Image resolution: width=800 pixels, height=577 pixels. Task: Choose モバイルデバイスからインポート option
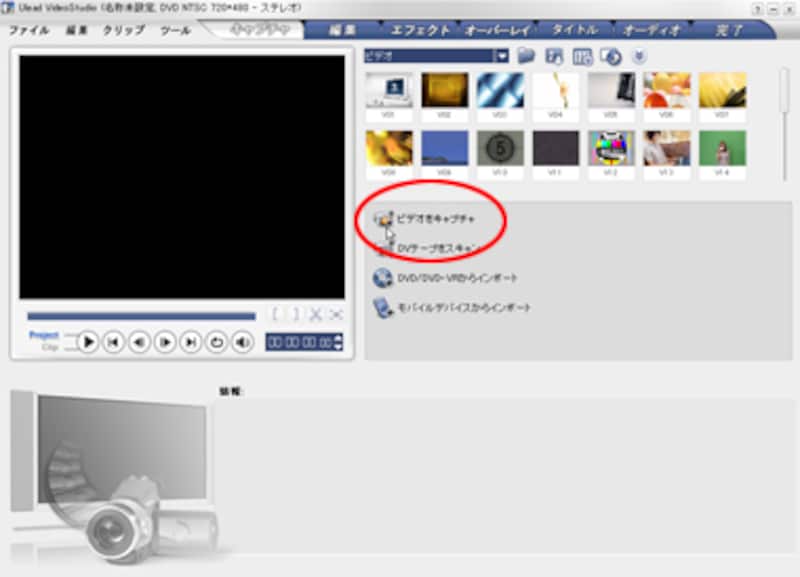click(464, 308)
